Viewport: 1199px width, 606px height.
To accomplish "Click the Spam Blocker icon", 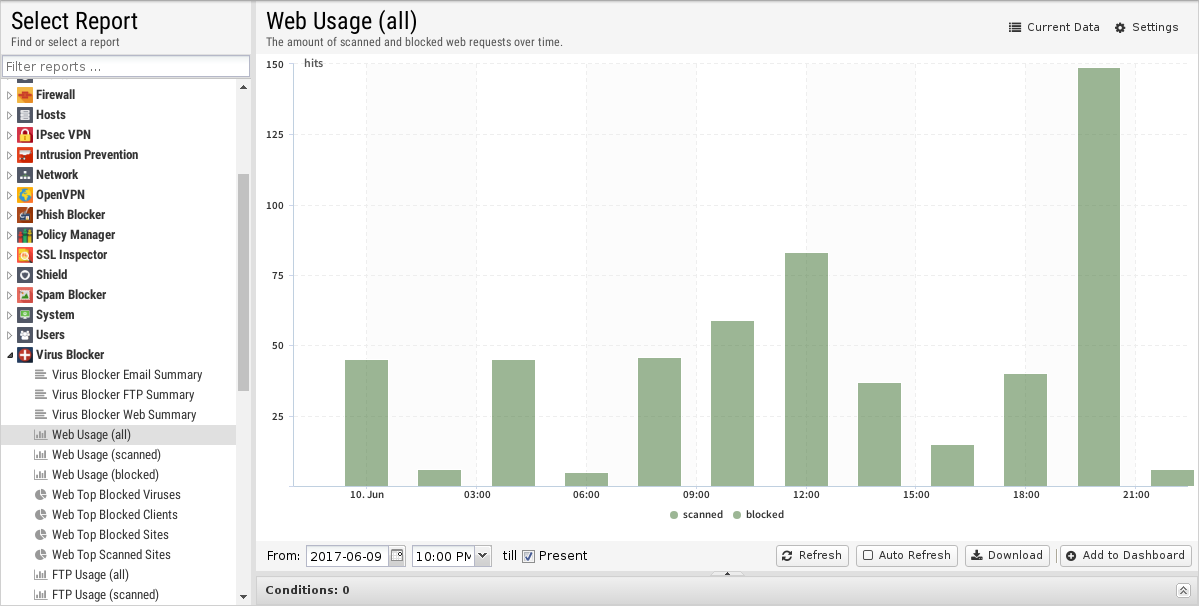I will click(x=24, y=294).
